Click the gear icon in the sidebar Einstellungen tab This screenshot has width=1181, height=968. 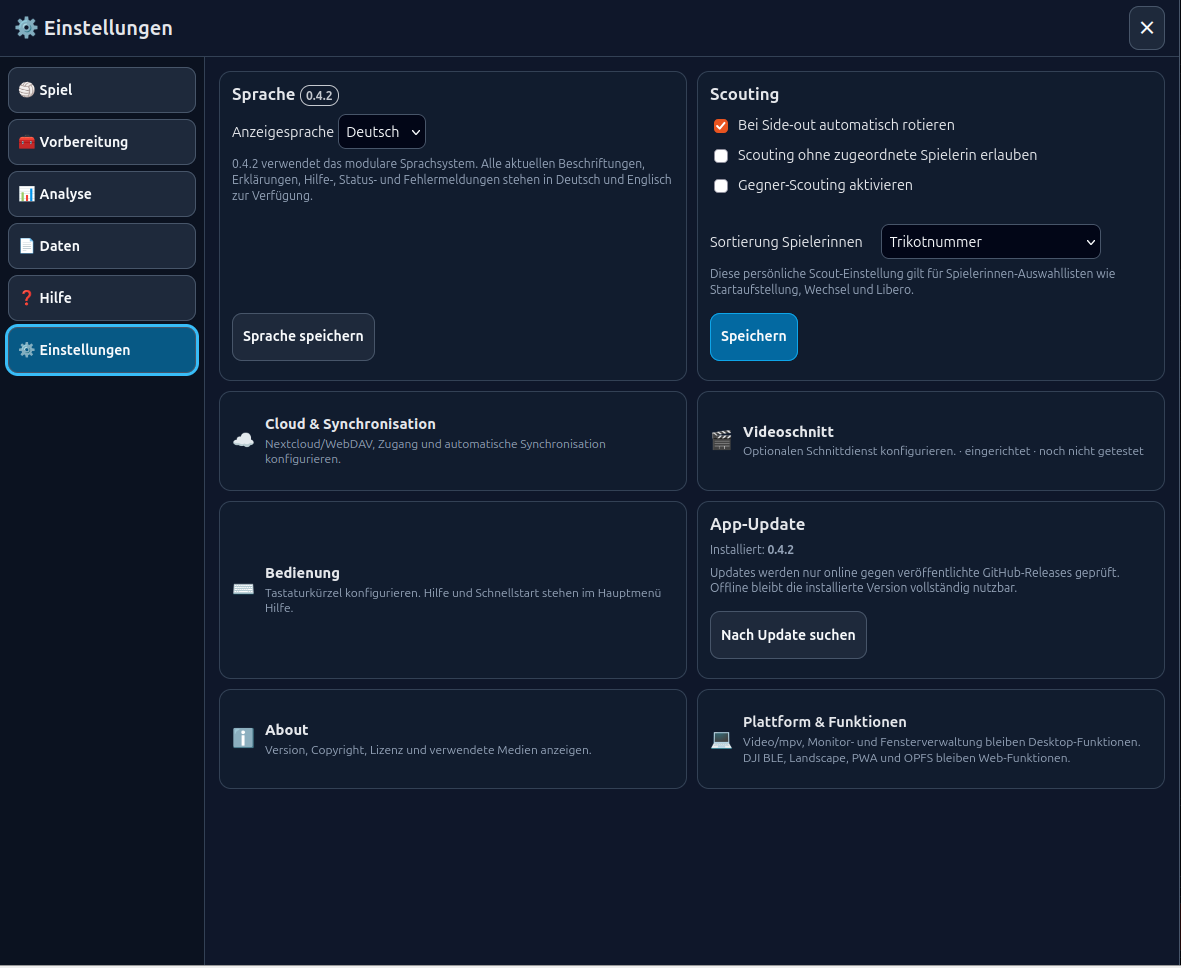coord(26,350)
